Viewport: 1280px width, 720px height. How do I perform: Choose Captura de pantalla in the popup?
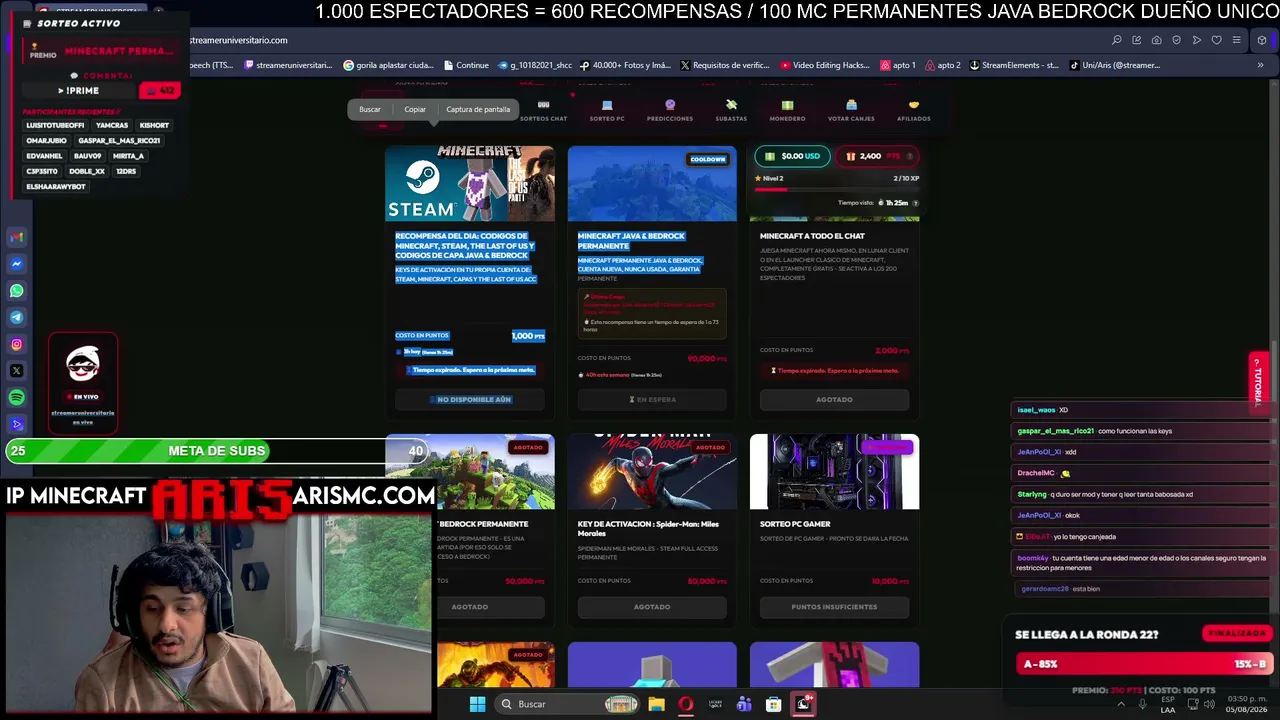tap(478, 109)
